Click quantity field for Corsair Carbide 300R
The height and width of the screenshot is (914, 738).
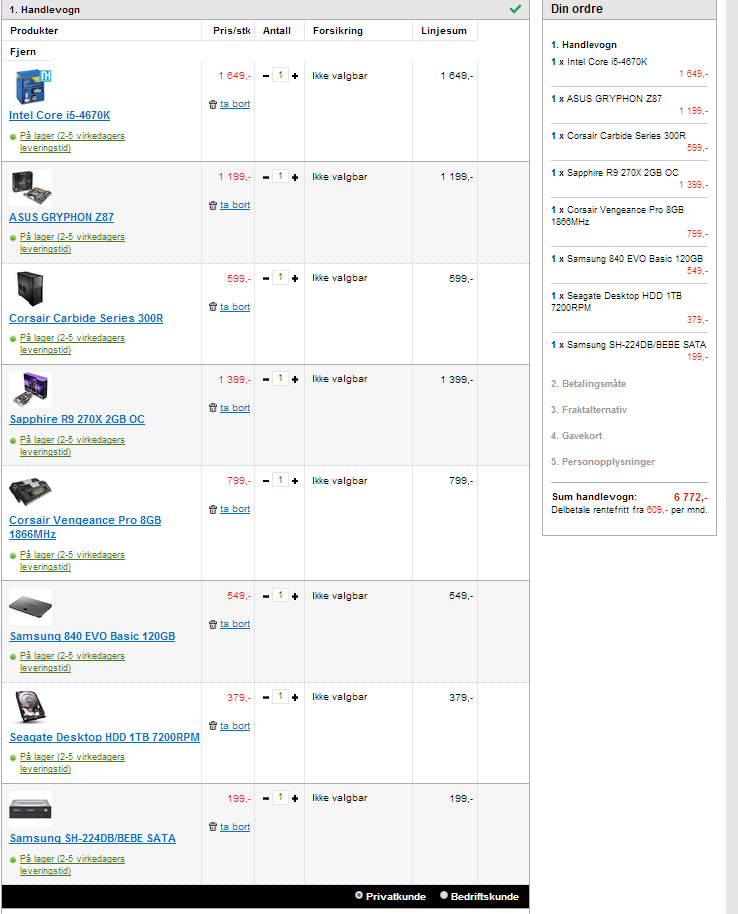[x=280, y=277]
